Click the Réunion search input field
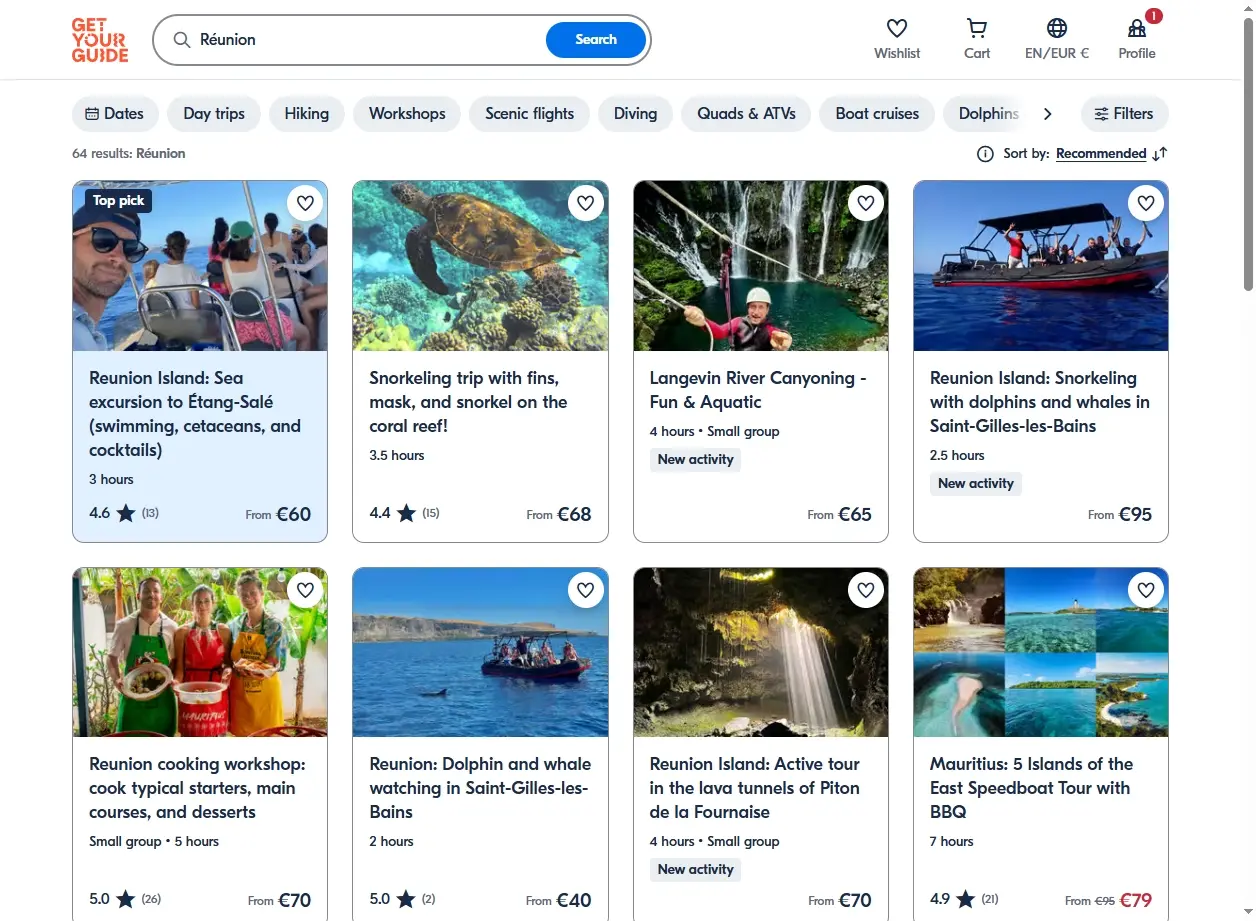This screenshot has width=1256, height=921. [370, 40]
